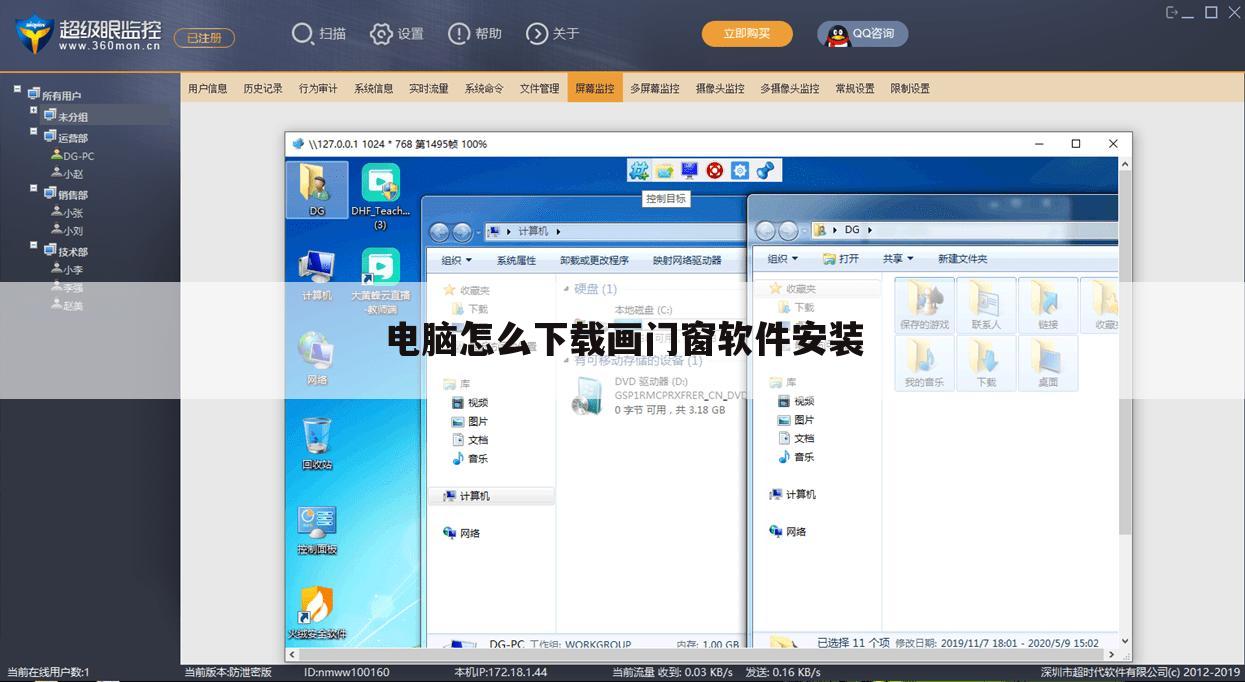Open the 实时流量 tab
1245x682 pixels.
[x=428, y=88]
